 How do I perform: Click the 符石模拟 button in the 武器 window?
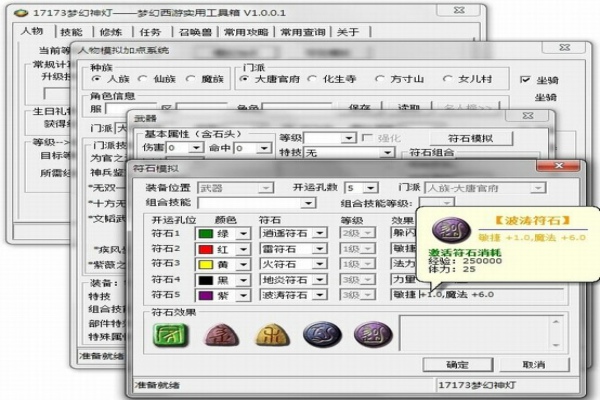pos(471,138)
